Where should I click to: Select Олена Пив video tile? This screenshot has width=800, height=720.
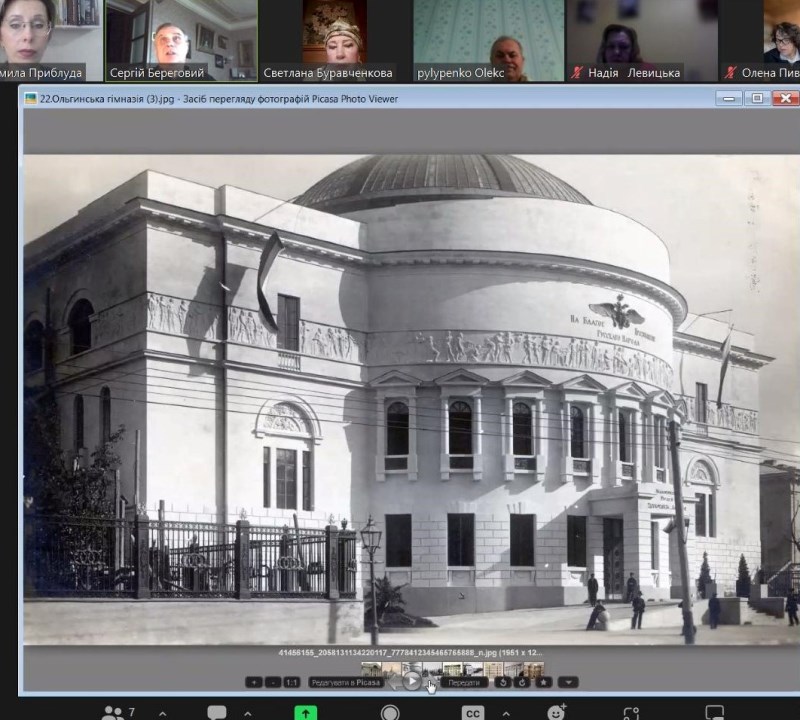click(x=760, y=40)
